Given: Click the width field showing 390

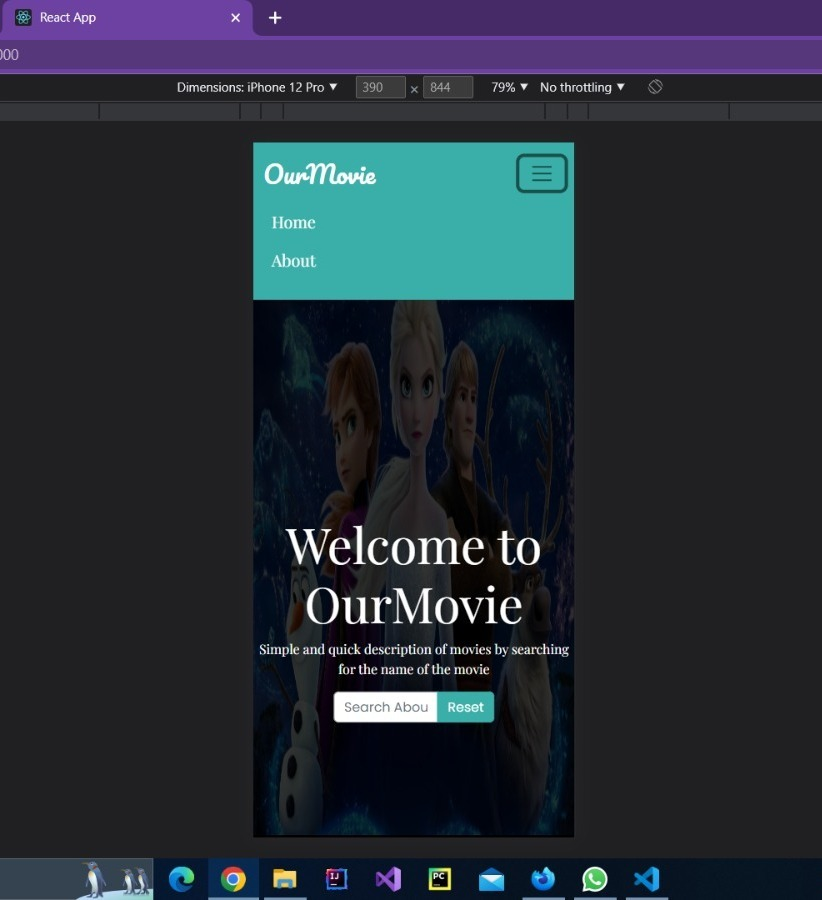Looking at the screenshot, I should [381, 87].
